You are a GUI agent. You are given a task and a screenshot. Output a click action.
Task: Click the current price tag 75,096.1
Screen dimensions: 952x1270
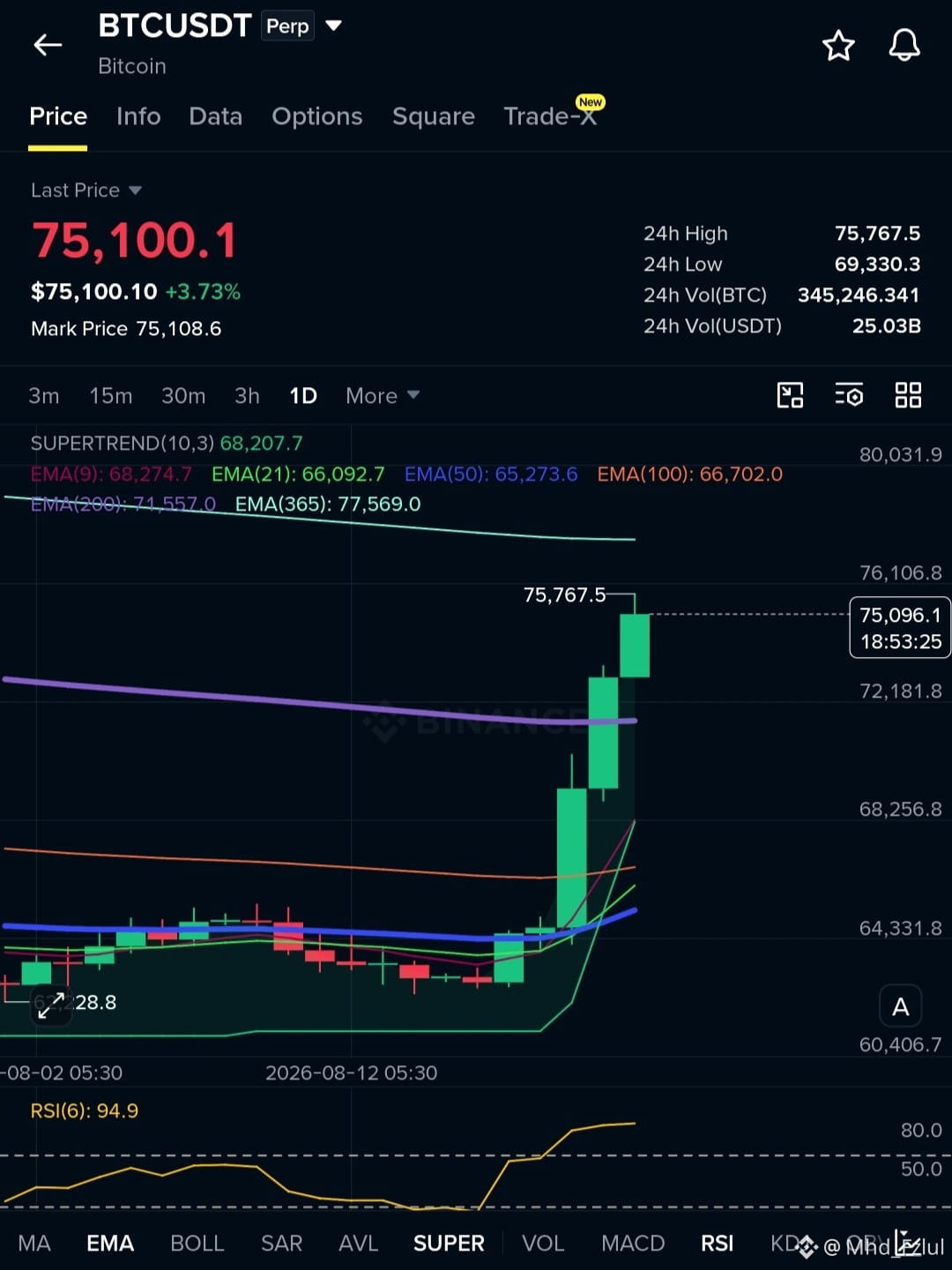900,628
